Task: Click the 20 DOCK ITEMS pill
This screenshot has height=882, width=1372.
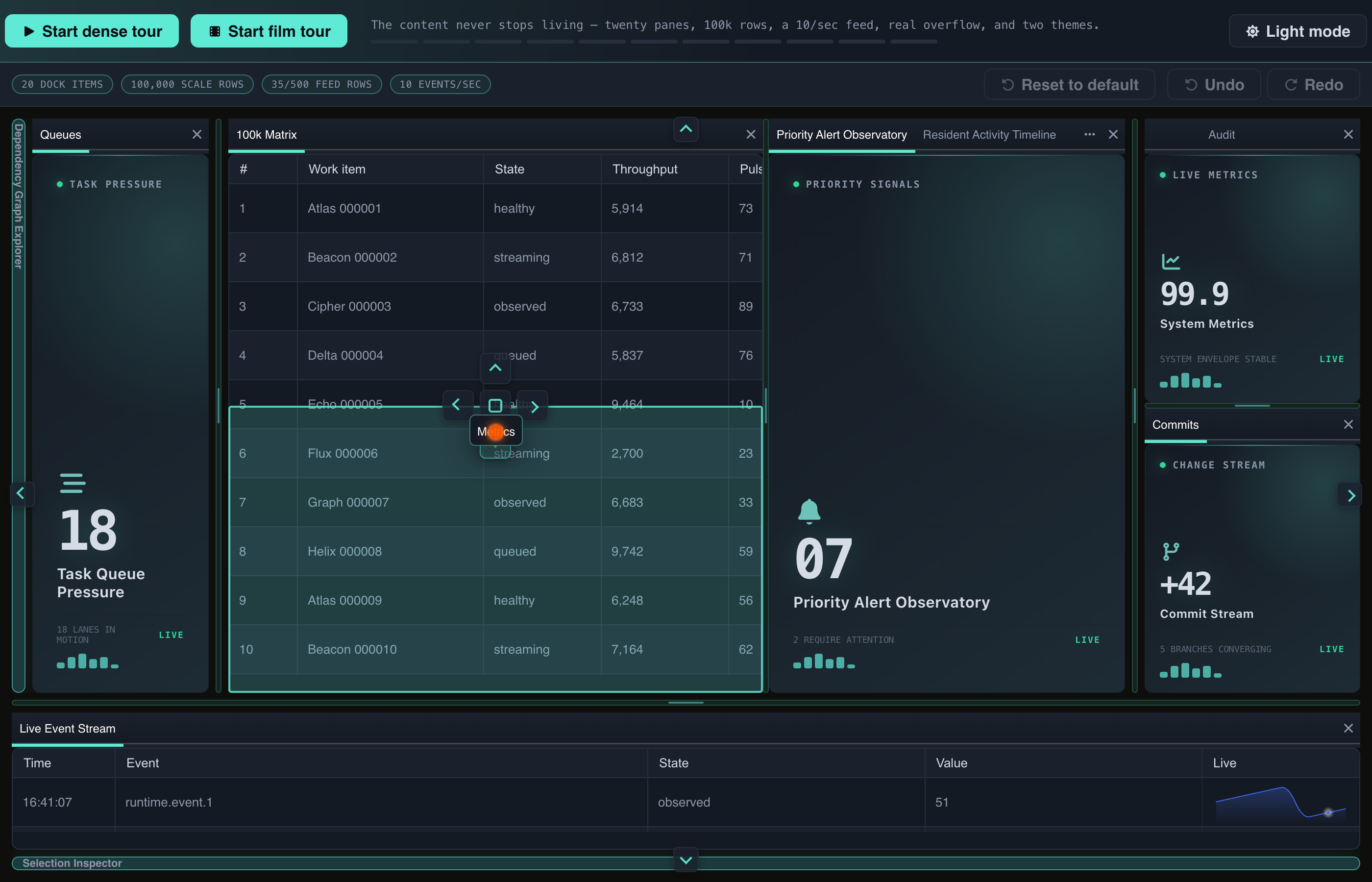Action: (62, 84)
